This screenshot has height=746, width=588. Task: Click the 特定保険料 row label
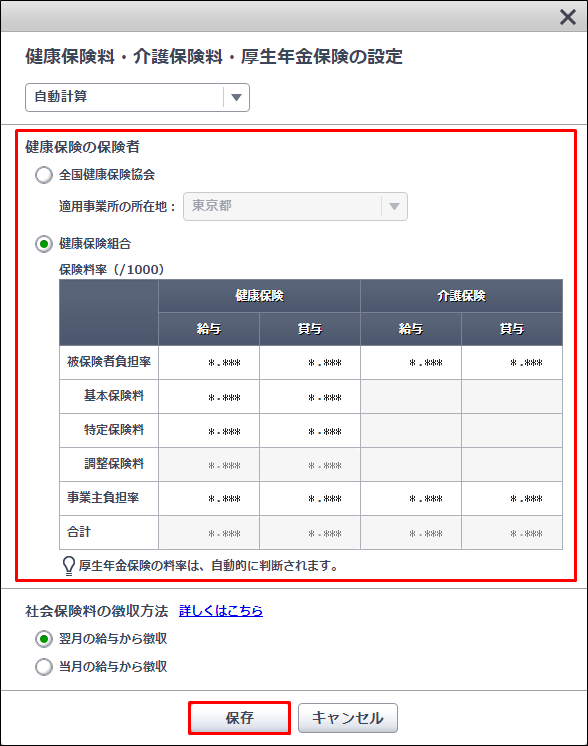pos(114,430)
